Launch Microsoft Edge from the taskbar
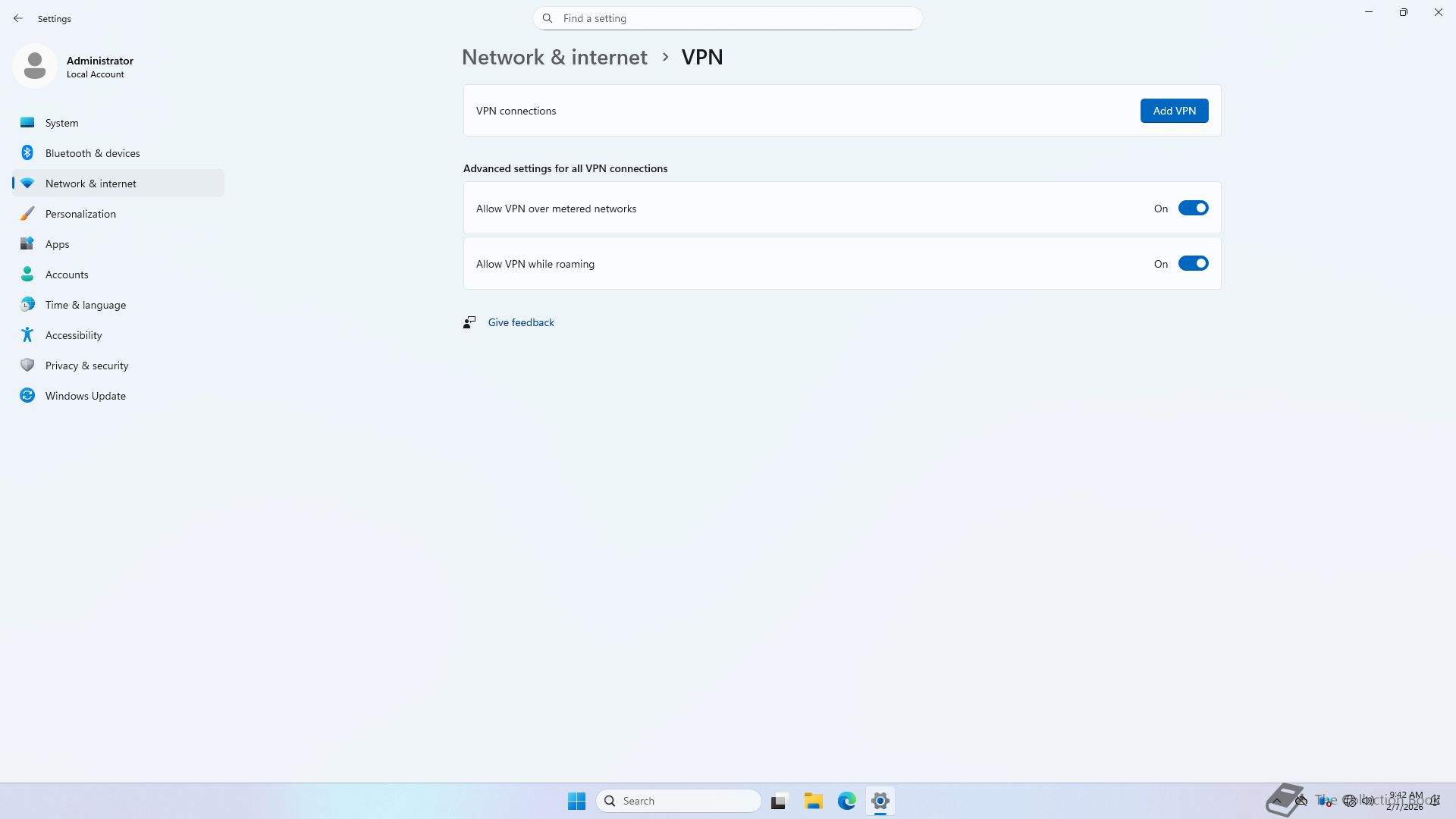The height and width of the screenshot is (819, 1456). 846,801
